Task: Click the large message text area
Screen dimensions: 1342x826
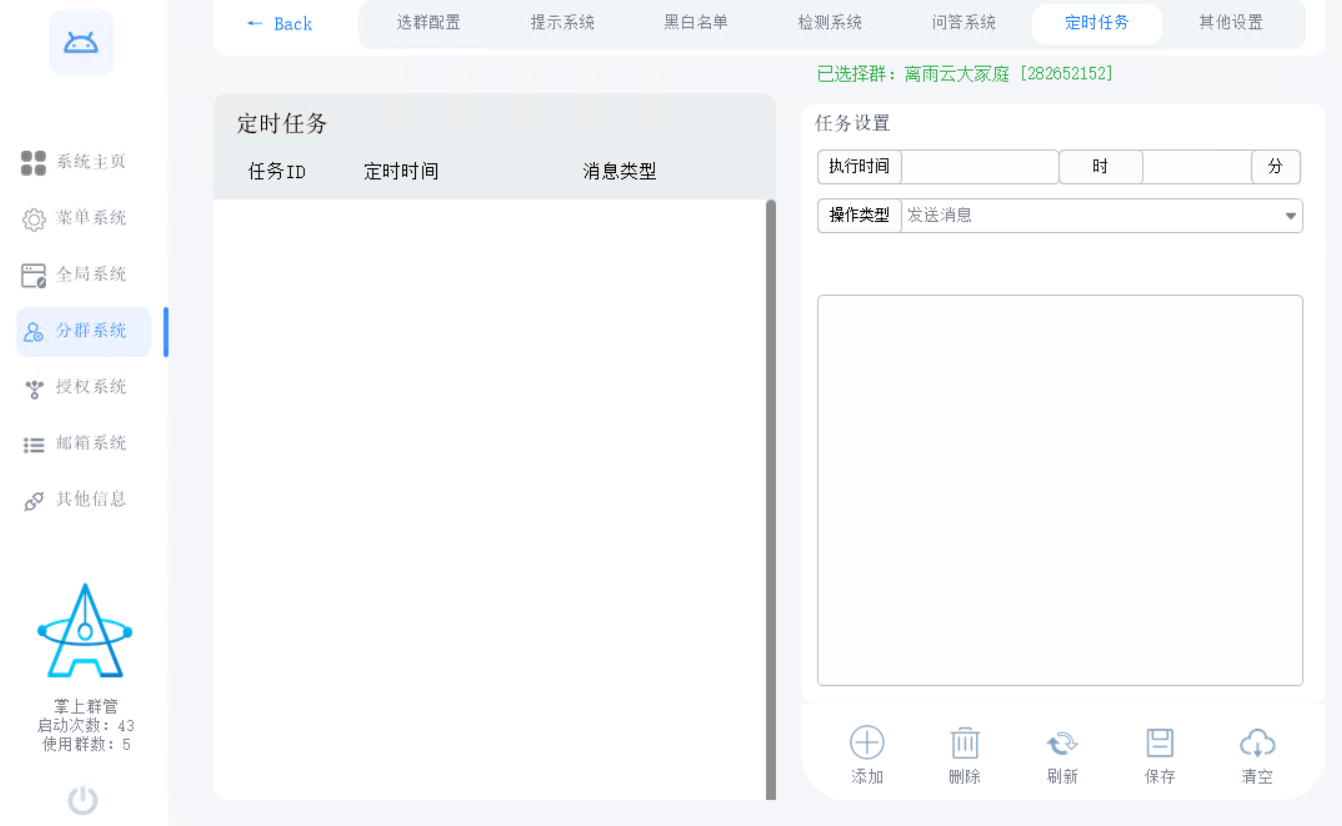Action: (1060, 490)
